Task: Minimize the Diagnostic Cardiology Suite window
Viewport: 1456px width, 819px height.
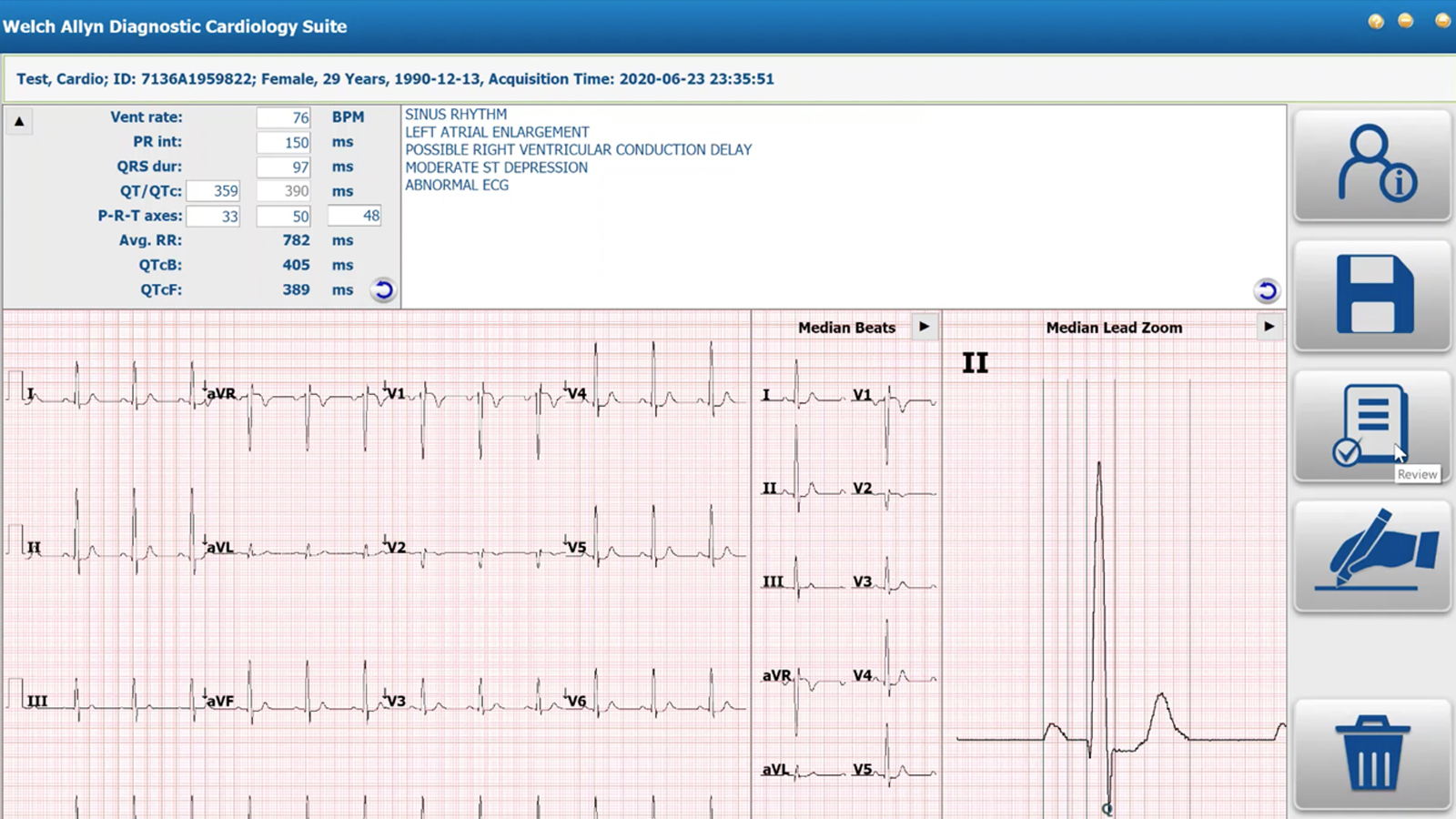Action: (x=1404, y=20)
